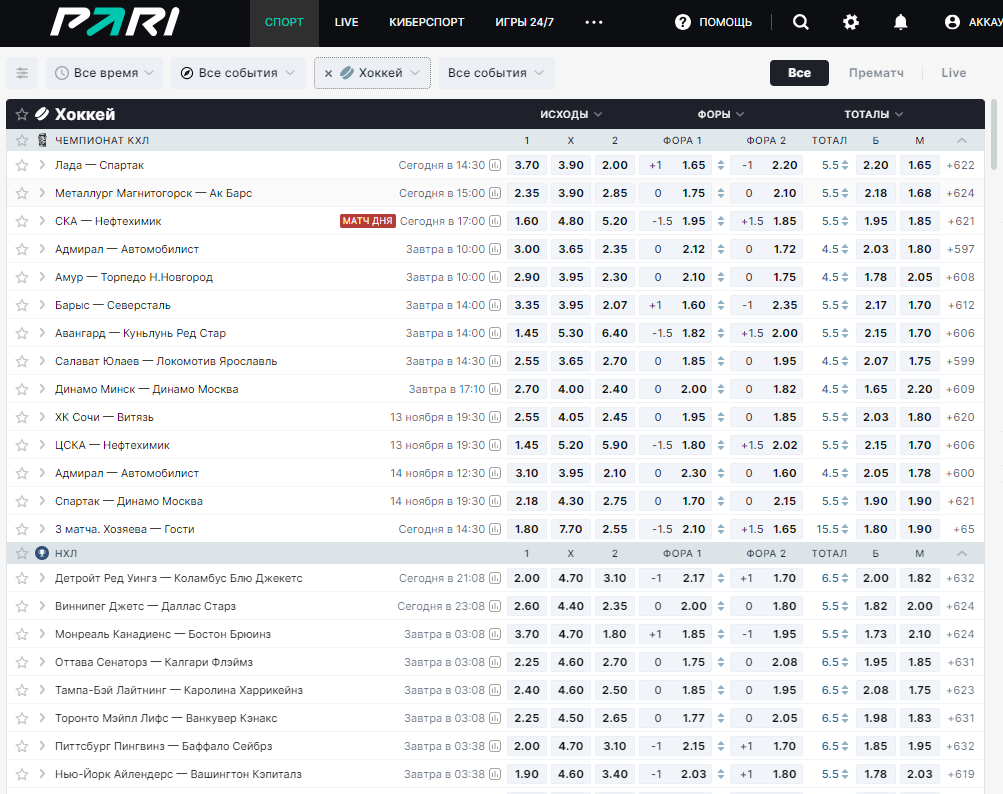Favorite the НХЛ league star
Image resolution: width=1003 pixels, height=794 pixels.
(22, 553)
